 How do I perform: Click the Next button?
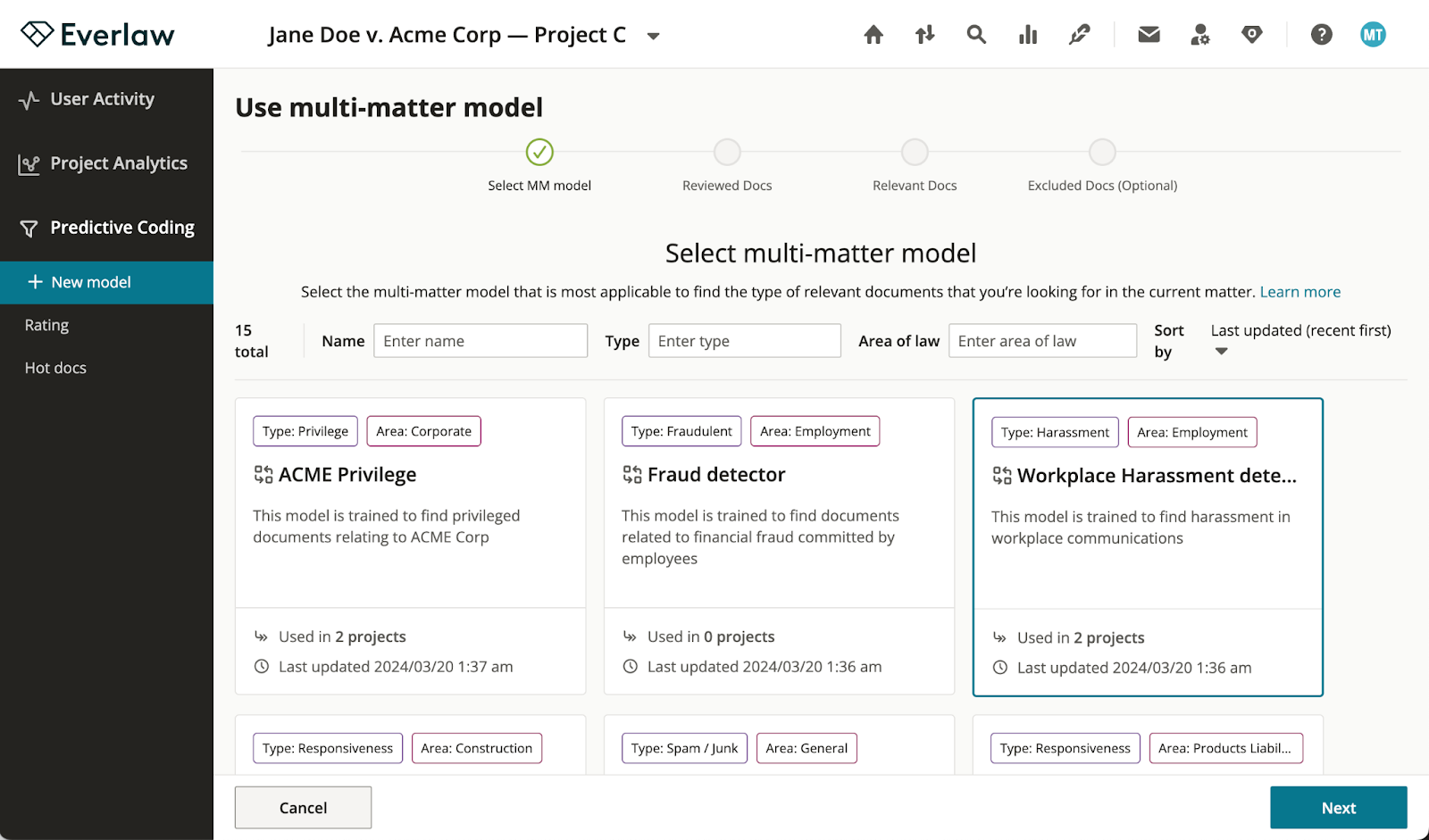point(1339,808)
